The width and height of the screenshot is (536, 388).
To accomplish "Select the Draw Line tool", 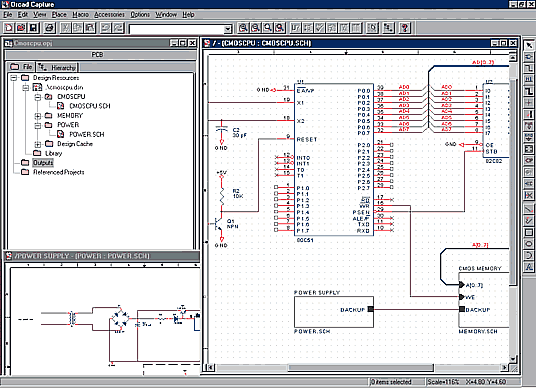I will [x=528, y=209].
